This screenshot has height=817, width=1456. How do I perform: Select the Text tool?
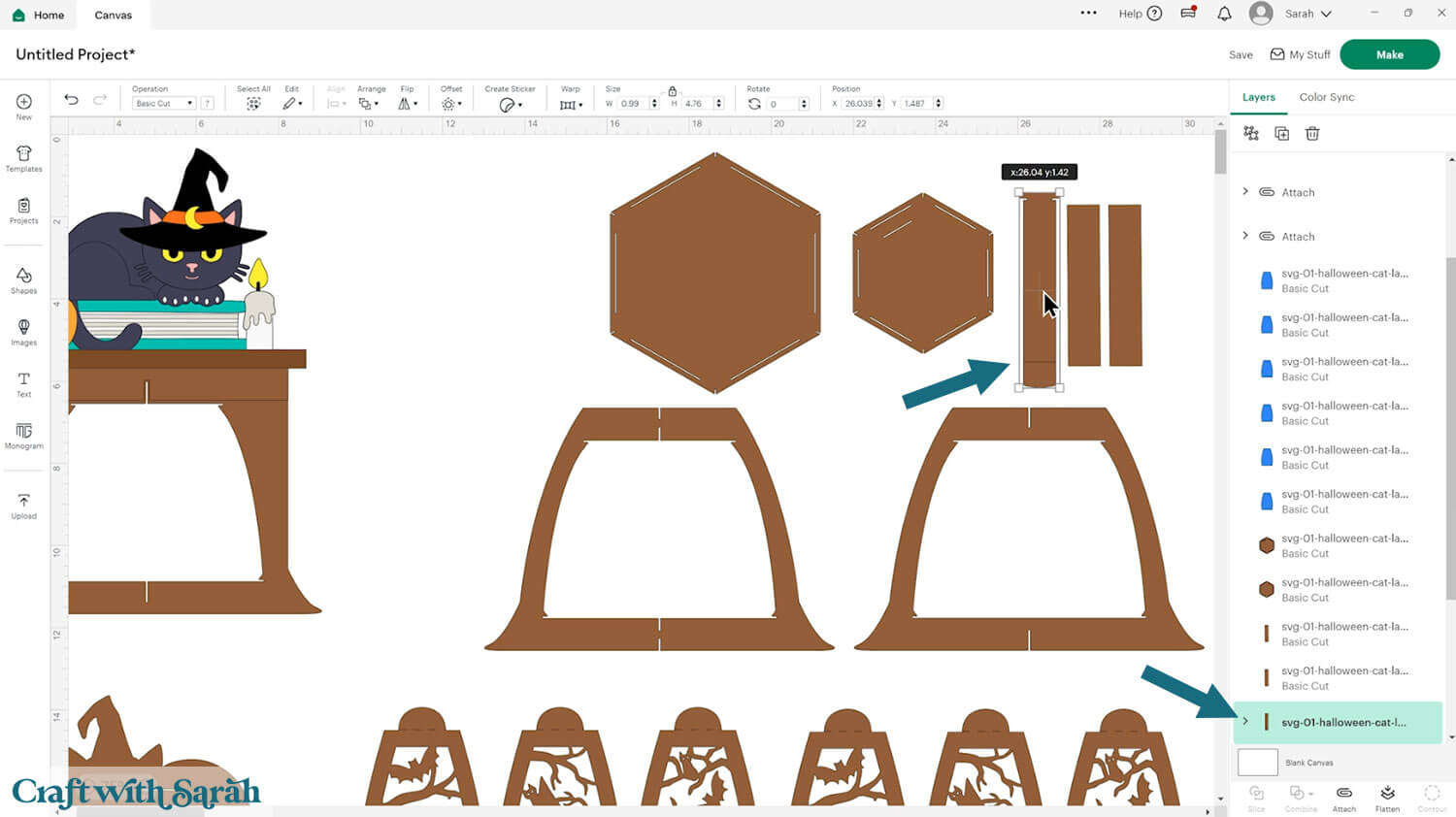pyautogui.click(x=23, y=383)
